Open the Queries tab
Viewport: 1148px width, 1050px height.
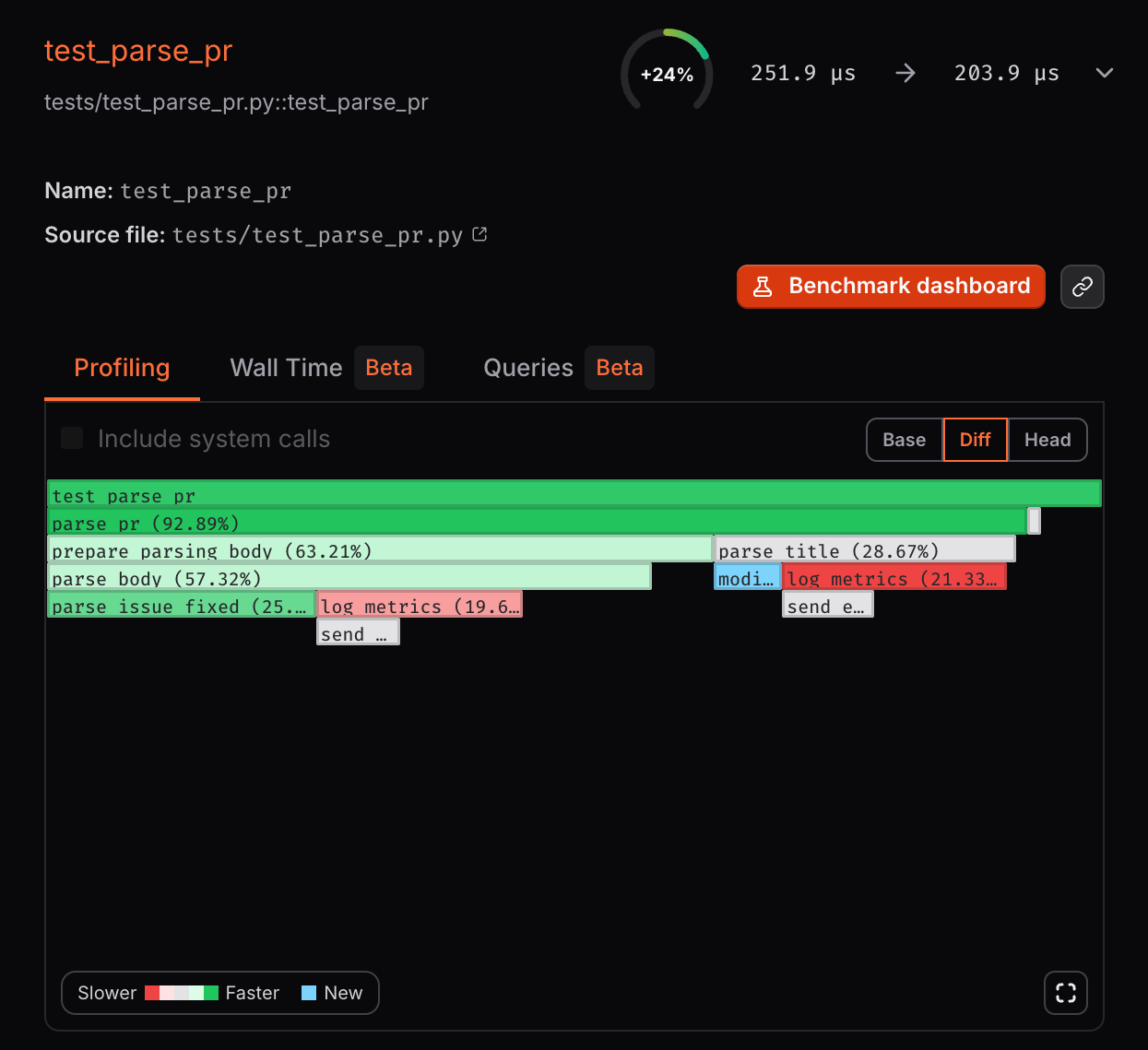[x=527, y=368]
